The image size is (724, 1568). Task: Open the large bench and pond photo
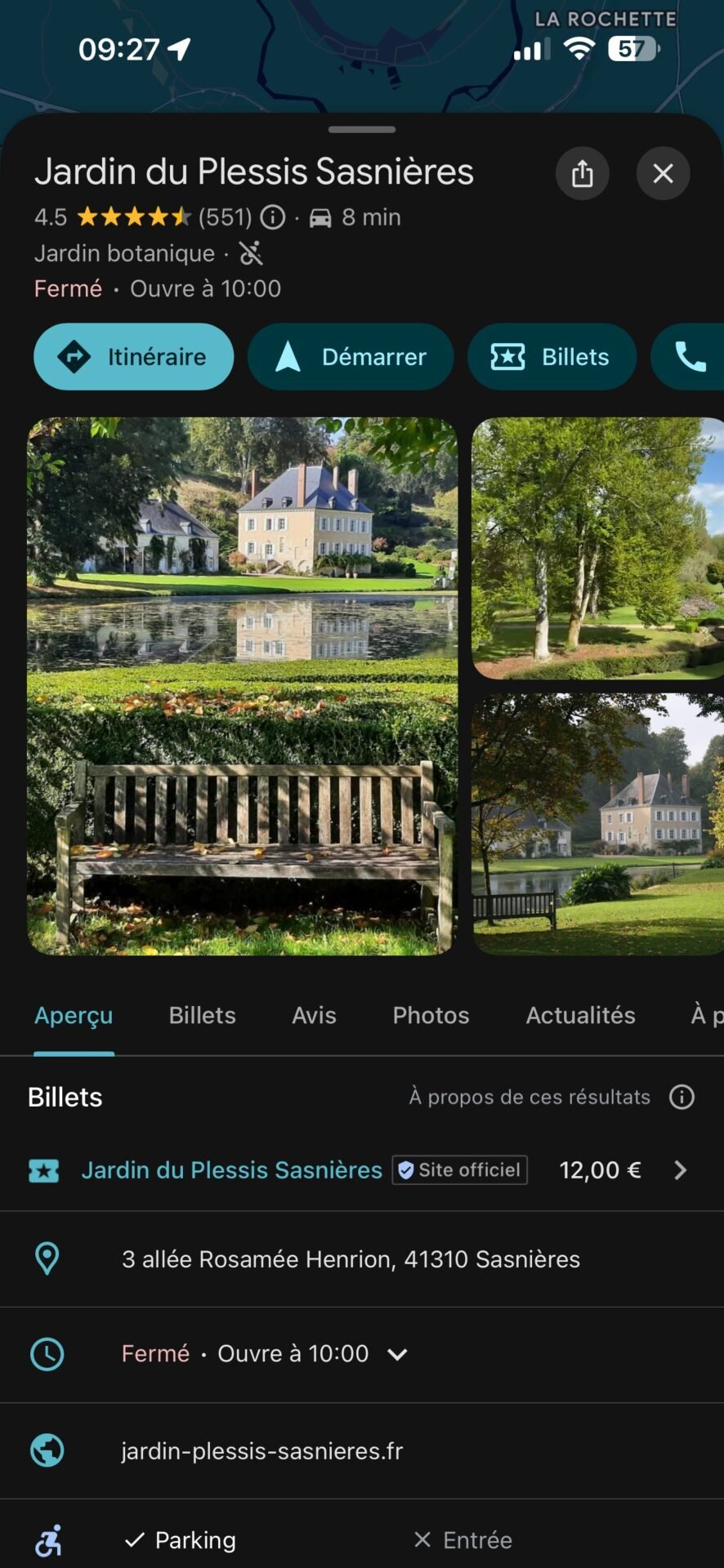click(x=242, y=686)
